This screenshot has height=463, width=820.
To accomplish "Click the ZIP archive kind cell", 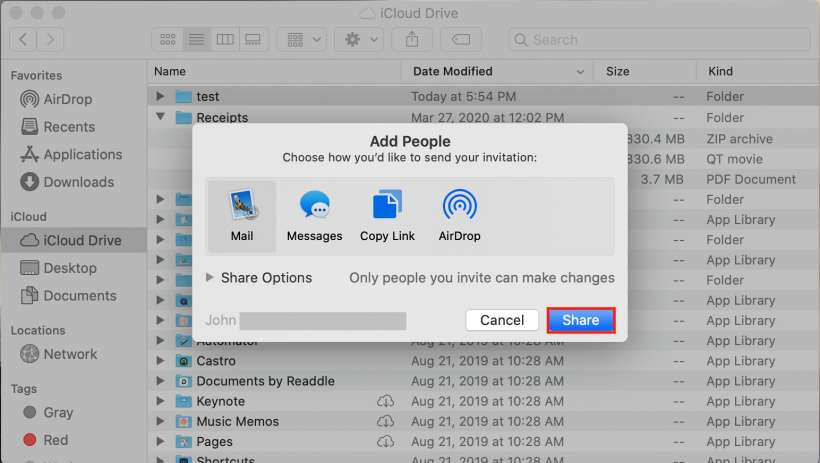I will point(739,139).
